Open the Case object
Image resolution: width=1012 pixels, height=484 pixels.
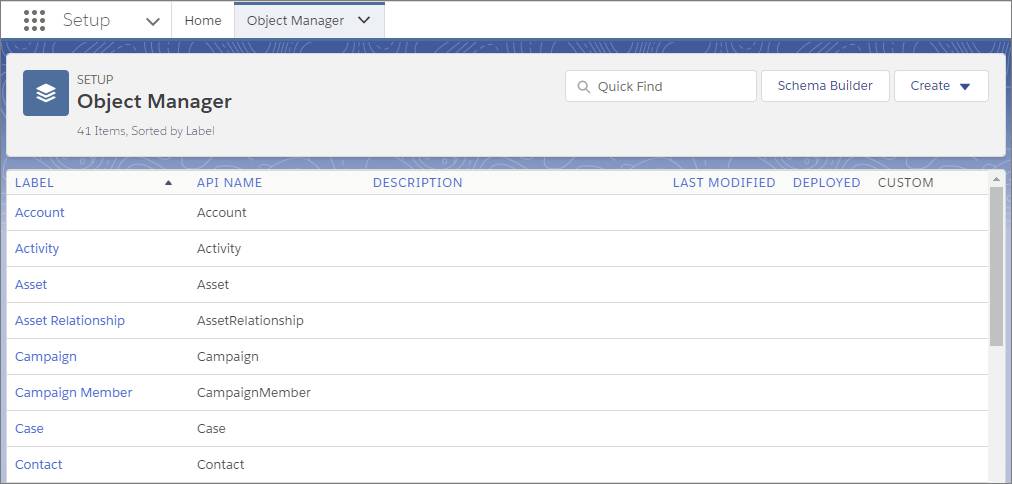(29, 429)
